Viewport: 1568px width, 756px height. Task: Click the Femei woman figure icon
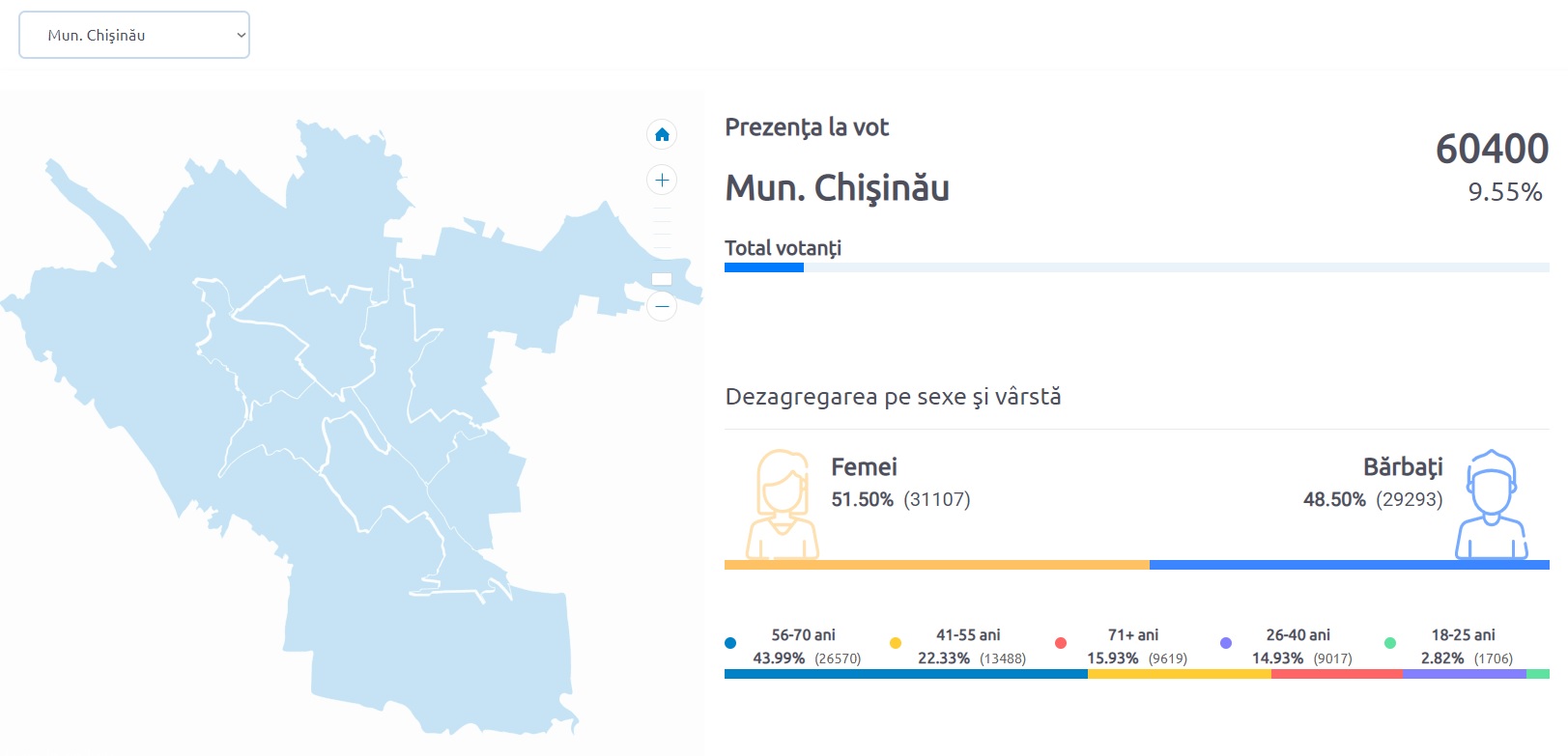(783, 504)
